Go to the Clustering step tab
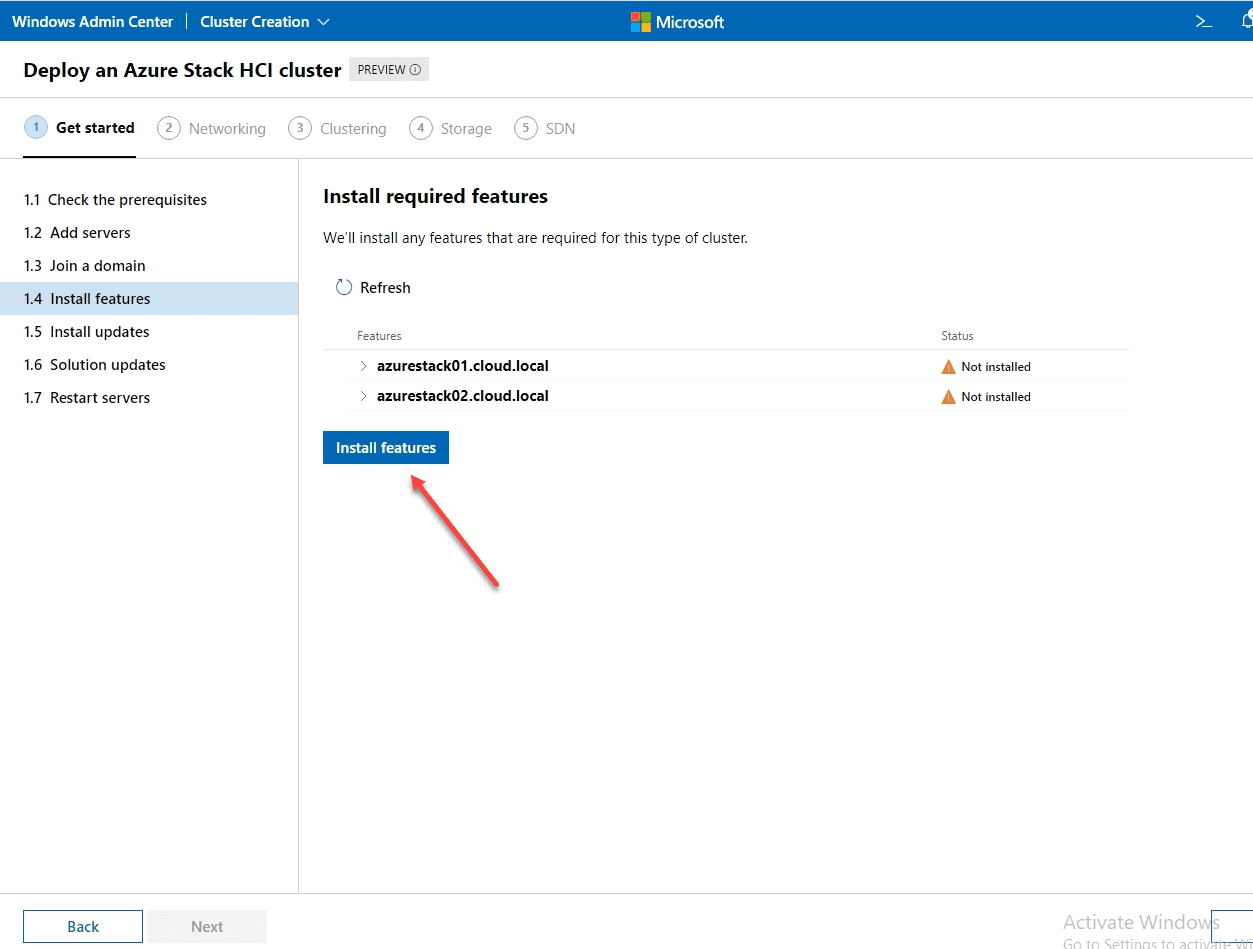 coord(353,129)
